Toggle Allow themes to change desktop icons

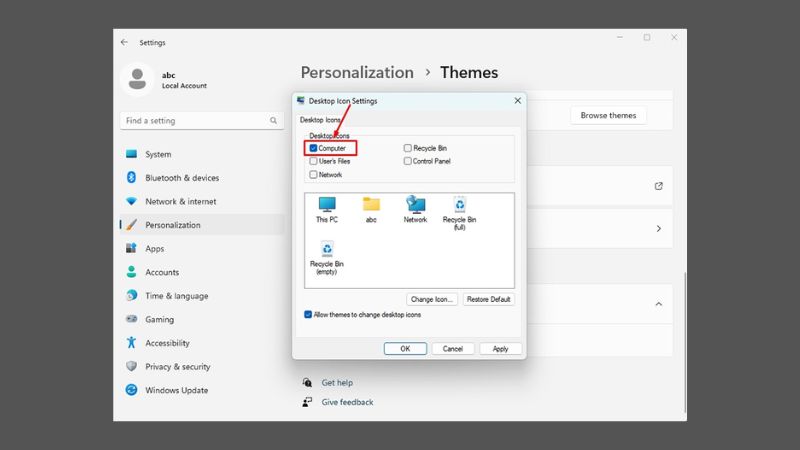(x=308, y=314)
